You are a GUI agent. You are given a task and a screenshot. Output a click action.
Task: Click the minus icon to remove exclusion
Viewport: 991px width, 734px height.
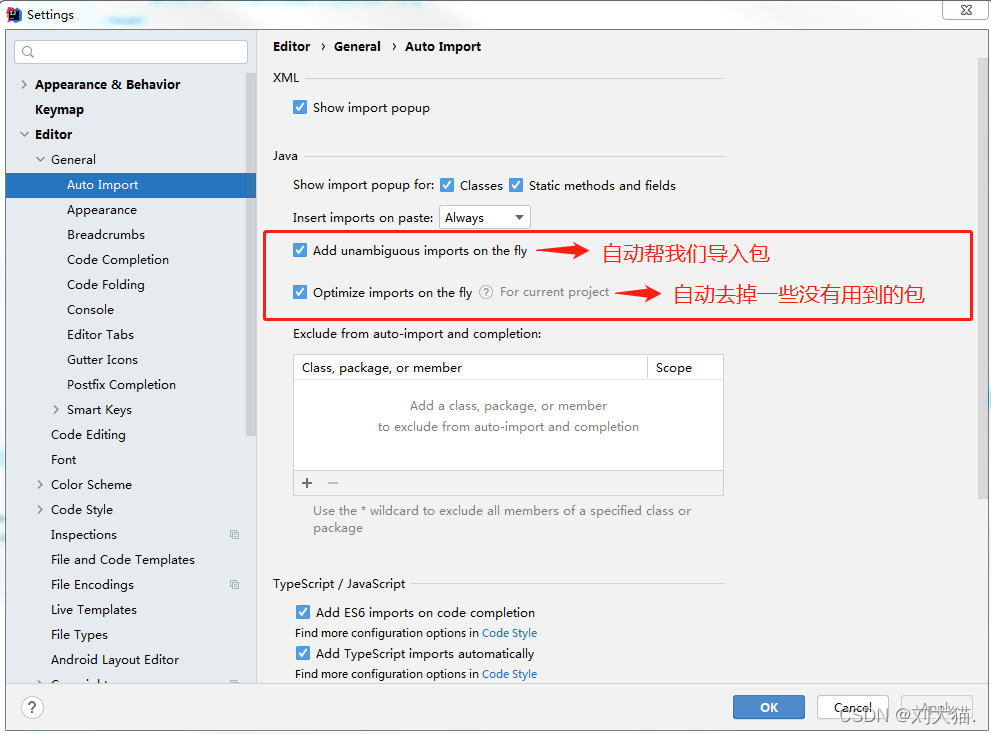333,483
